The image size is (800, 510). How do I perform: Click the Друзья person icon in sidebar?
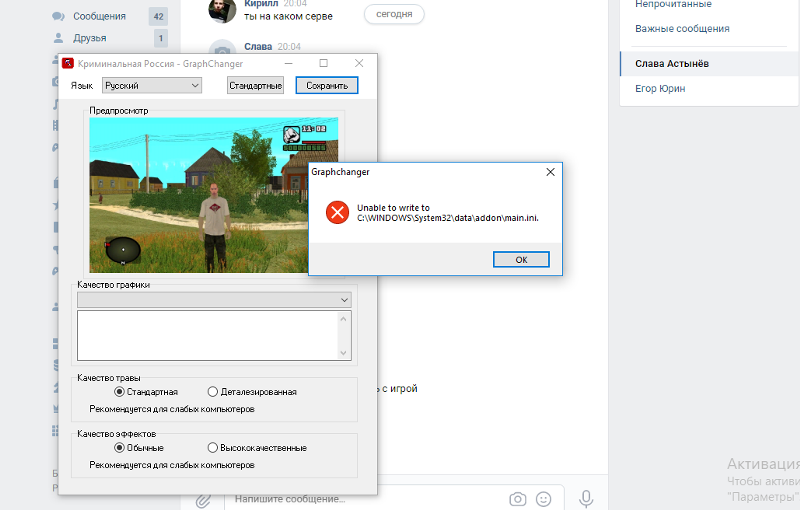click(x=58, y=39)
